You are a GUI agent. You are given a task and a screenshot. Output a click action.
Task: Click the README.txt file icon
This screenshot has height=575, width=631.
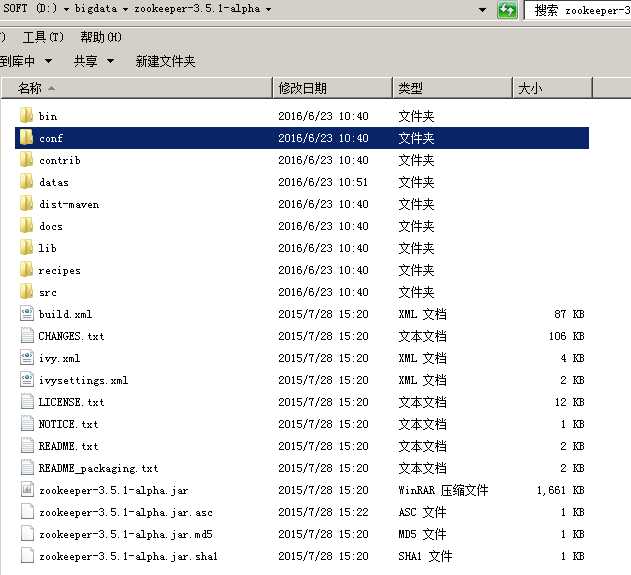pyautogui.click(x=27, y=445)
